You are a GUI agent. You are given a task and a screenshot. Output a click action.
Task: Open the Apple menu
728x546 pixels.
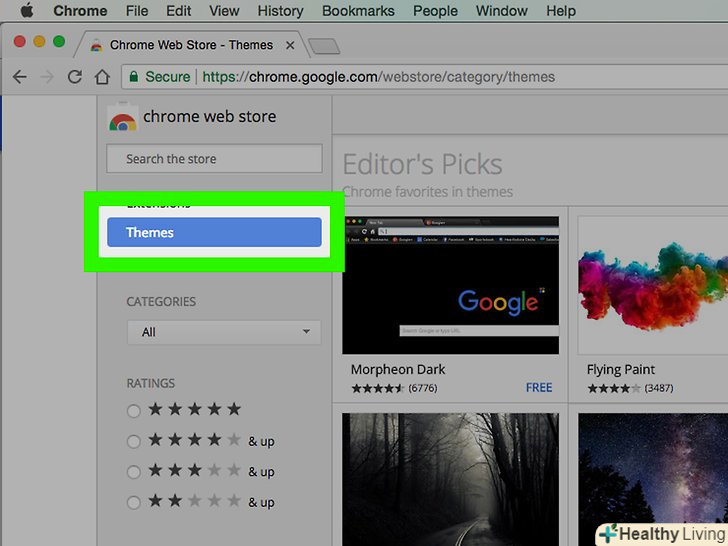[x=27, y=10]
